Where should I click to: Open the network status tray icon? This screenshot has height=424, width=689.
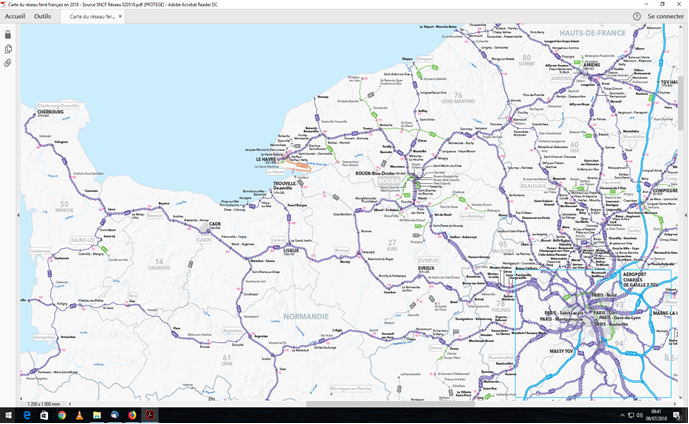click(631, 415)
